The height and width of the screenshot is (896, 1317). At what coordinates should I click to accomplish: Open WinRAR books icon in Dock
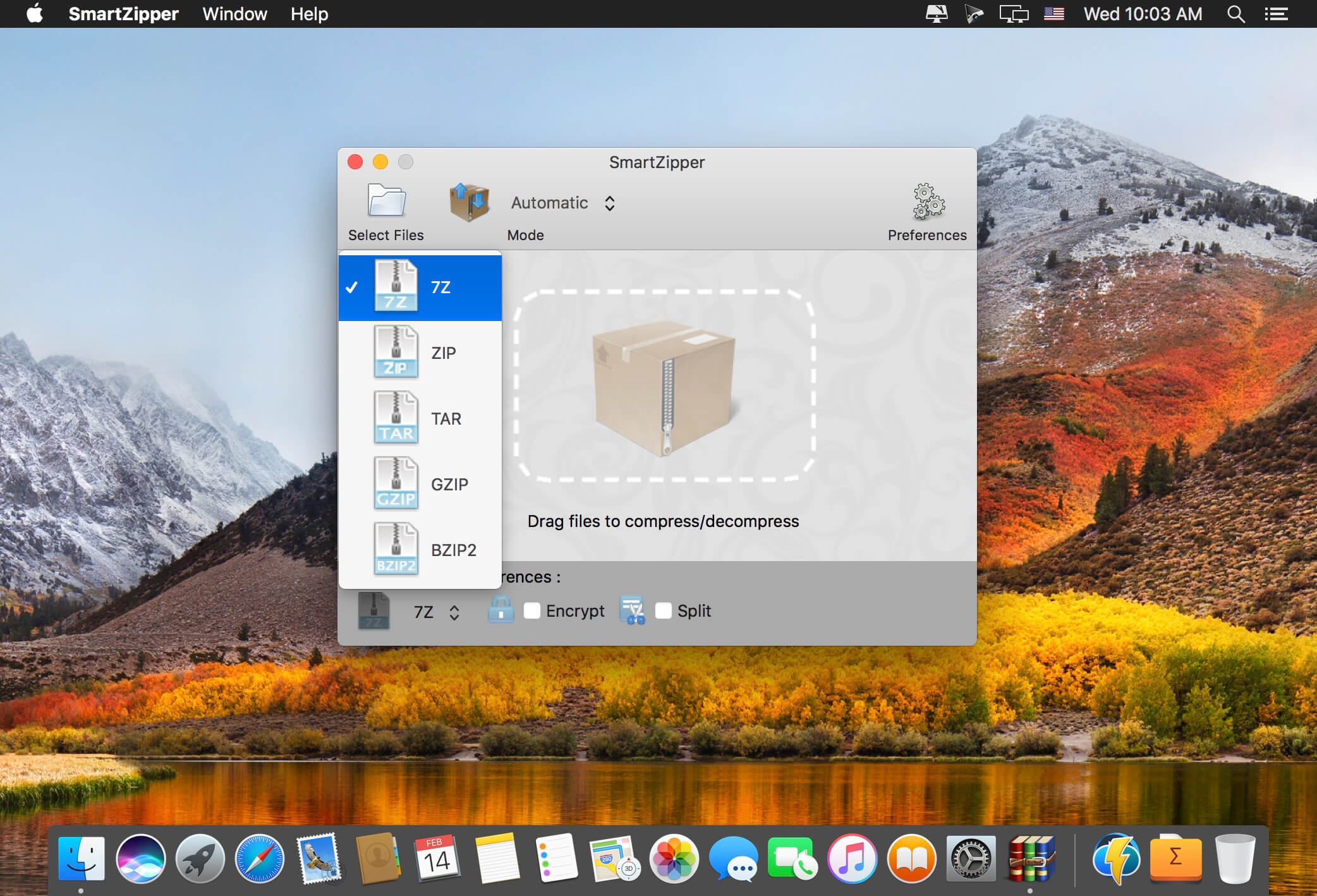click(x=1031, y=858)
